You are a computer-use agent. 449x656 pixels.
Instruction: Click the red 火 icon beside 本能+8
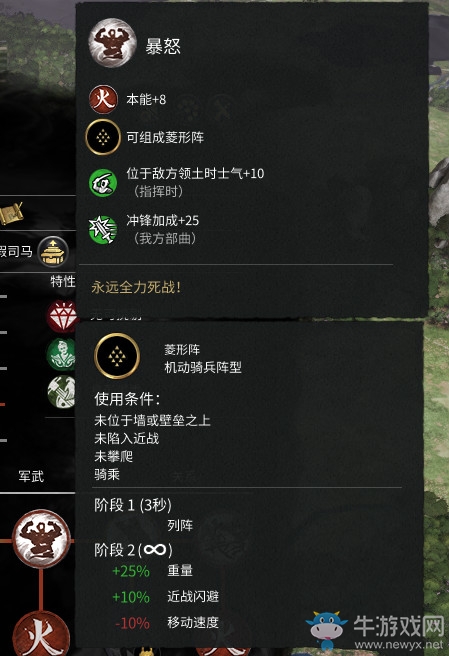click(x=103, y=99)
